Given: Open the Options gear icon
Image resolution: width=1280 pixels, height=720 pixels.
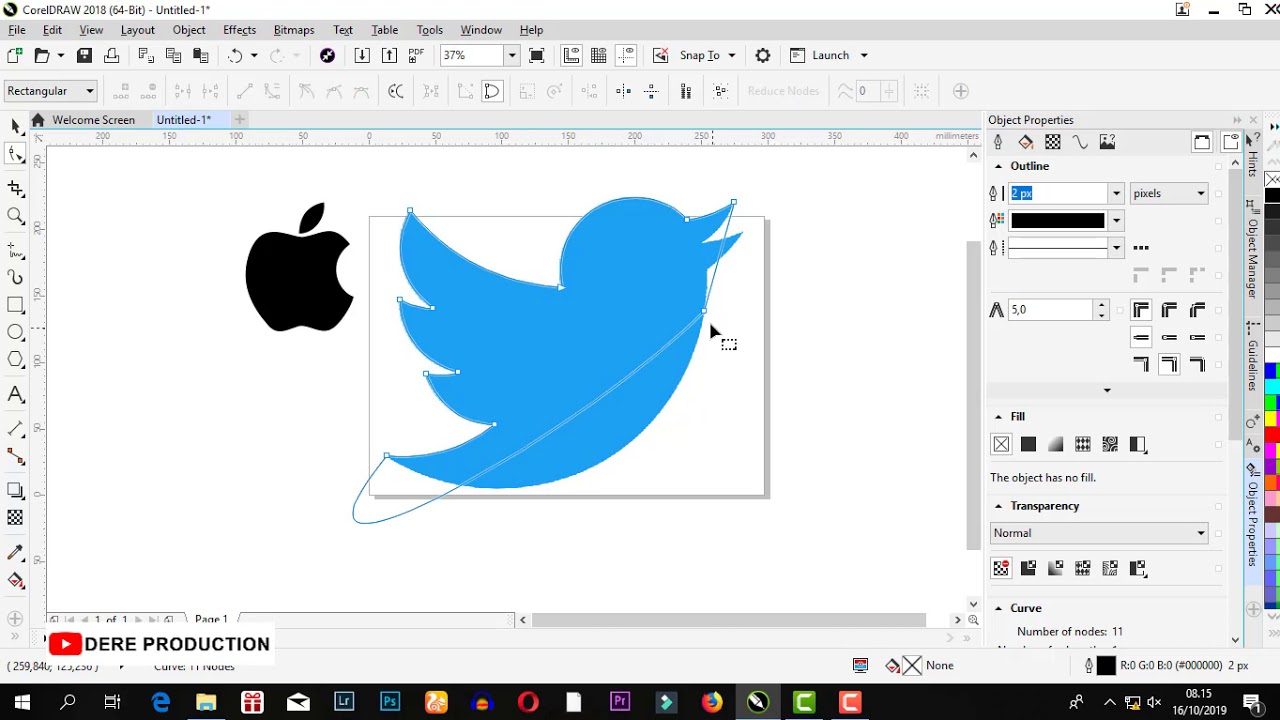Looking at the screenshot, I should click(763, 55).
